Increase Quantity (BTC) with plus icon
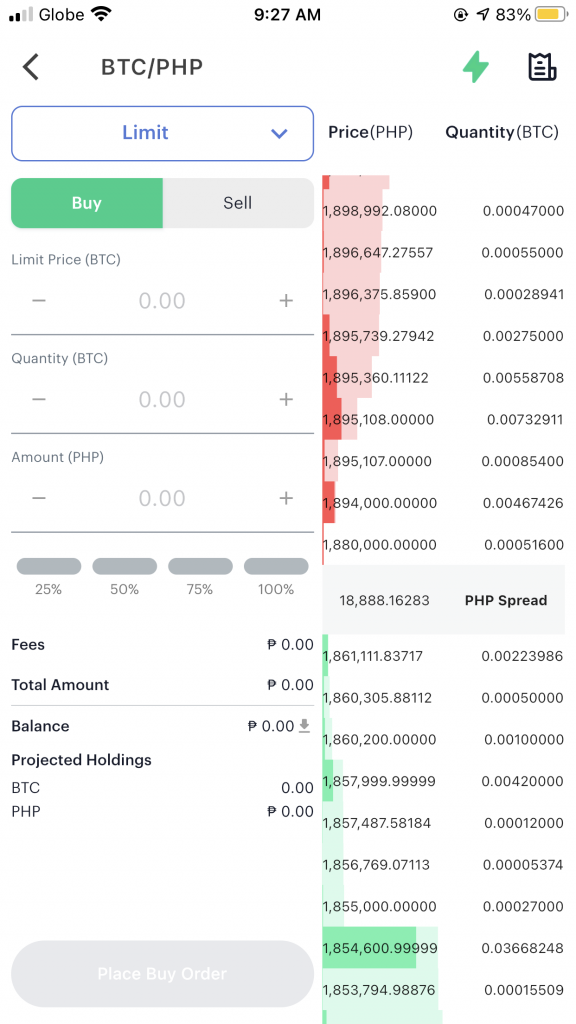Viewport: 576px width, 1024px height. pyautogui.click(x=286, y=399)
